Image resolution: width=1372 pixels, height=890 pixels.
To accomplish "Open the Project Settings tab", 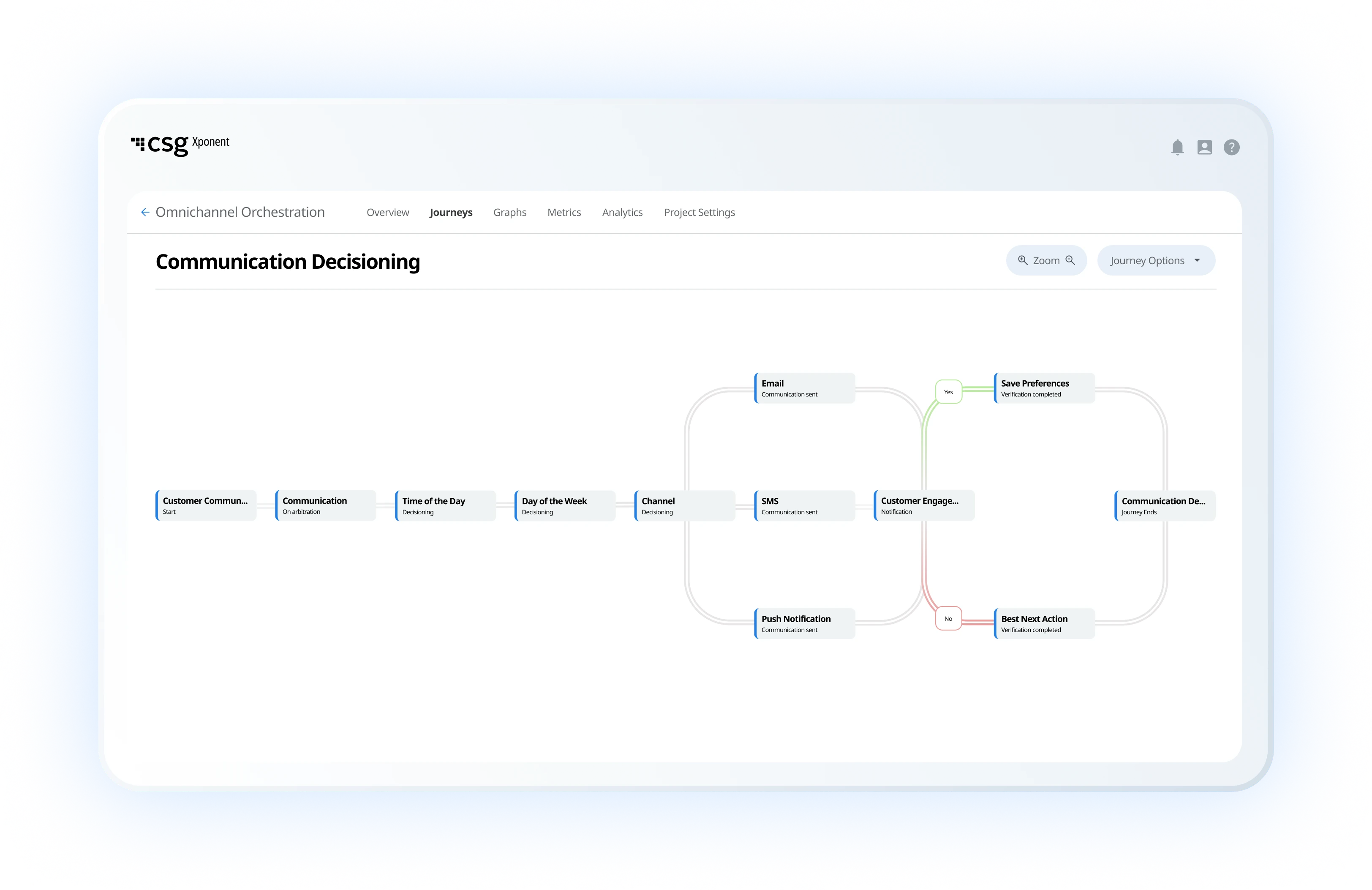I will 699,212.
